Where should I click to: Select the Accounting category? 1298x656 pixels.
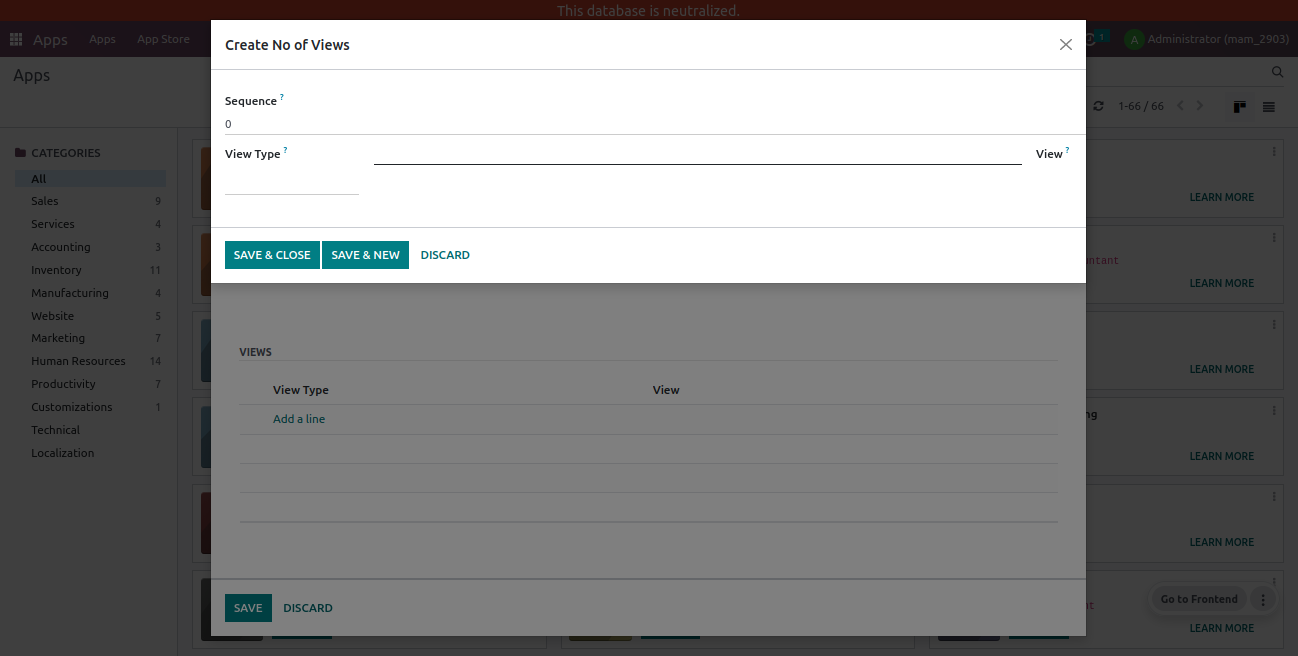pos(90,247)
